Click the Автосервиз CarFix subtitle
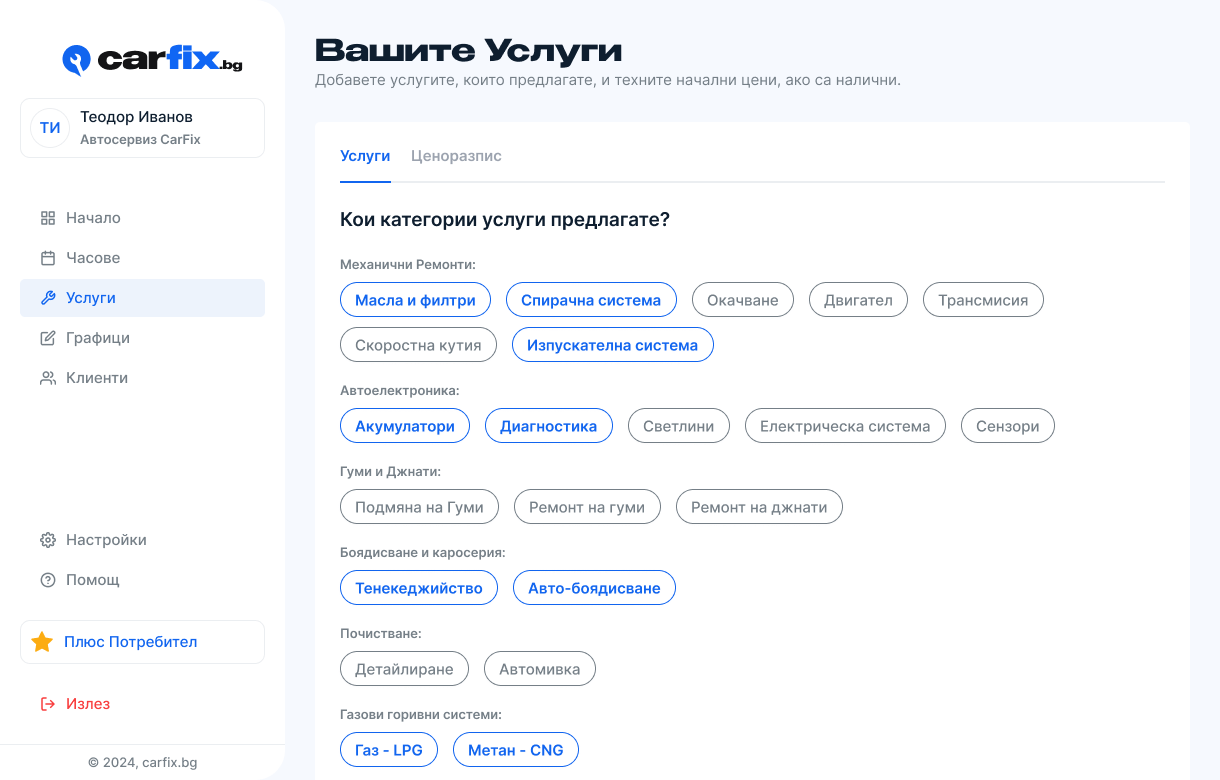Screen dimensions: 1220x780 click(140, 140)
